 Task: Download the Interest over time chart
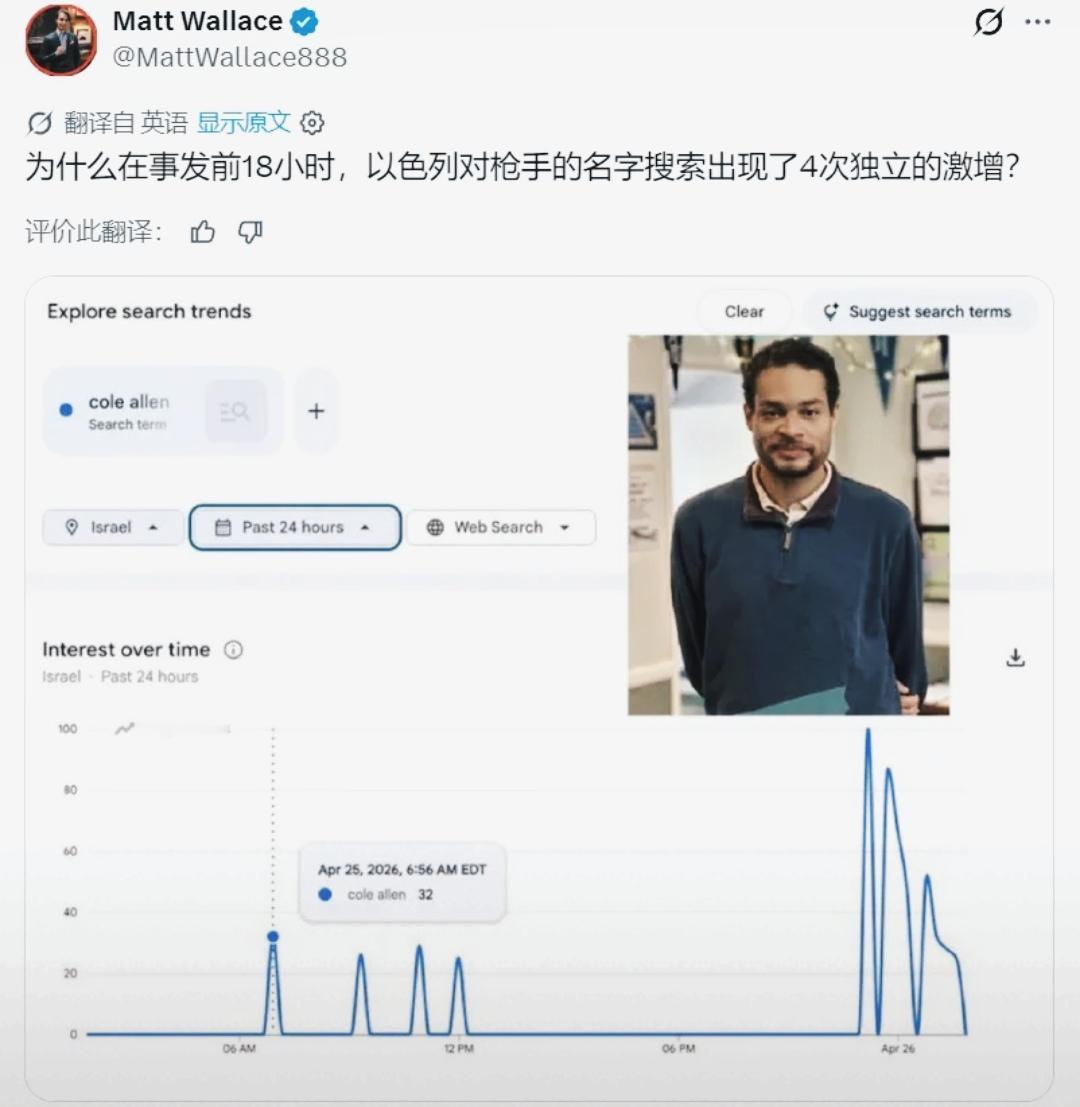point(1015,657)
